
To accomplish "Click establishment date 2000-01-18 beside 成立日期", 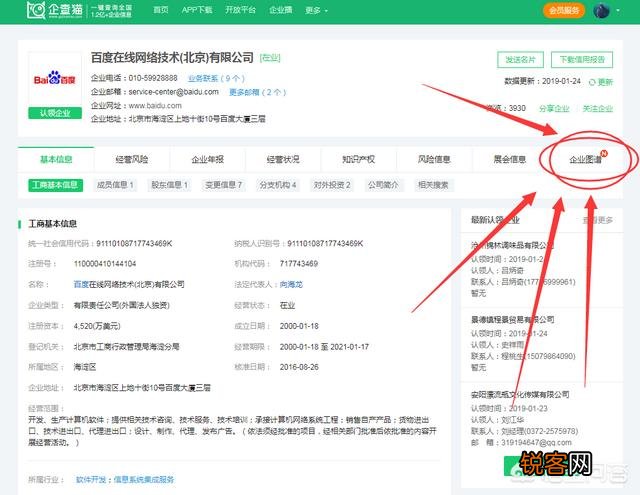I will pos(299,326).
